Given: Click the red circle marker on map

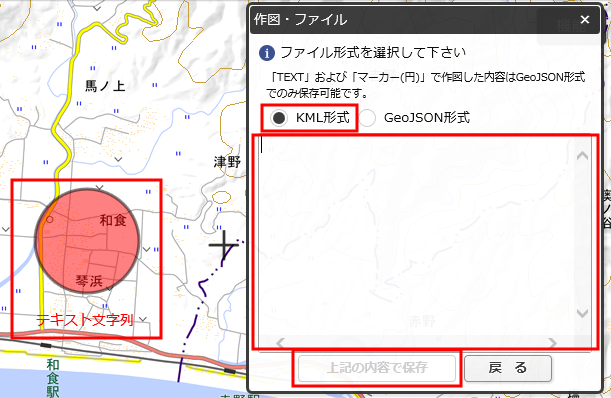Looking at the screenshot, I should point(87,241).
